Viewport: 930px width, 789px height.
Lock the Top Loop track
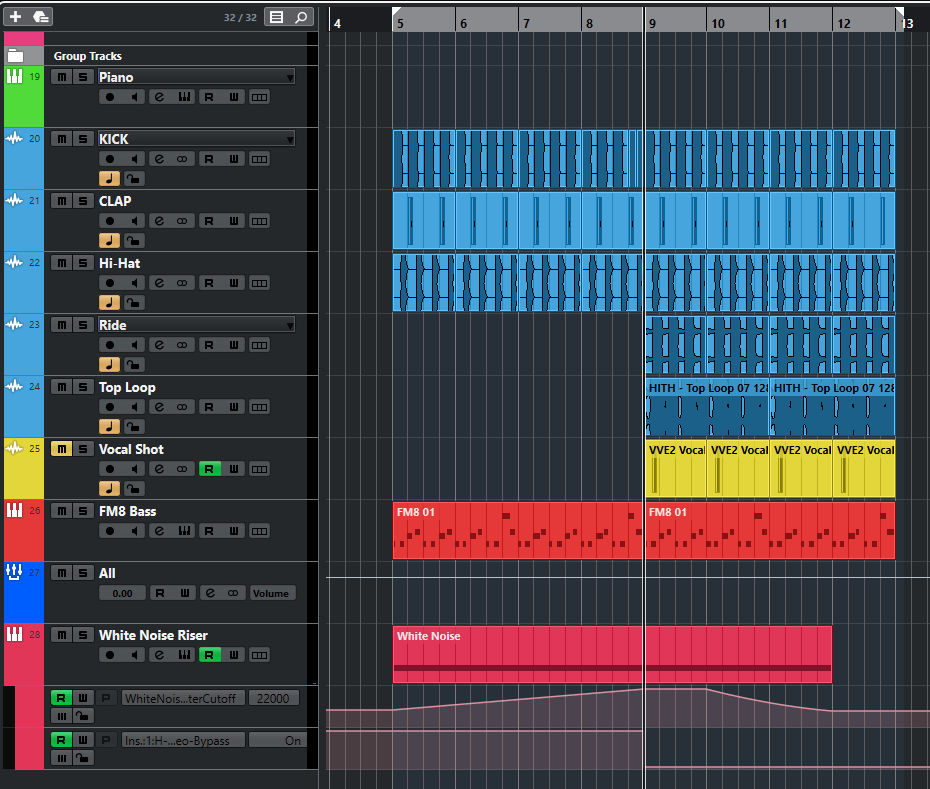click(133, 427)
